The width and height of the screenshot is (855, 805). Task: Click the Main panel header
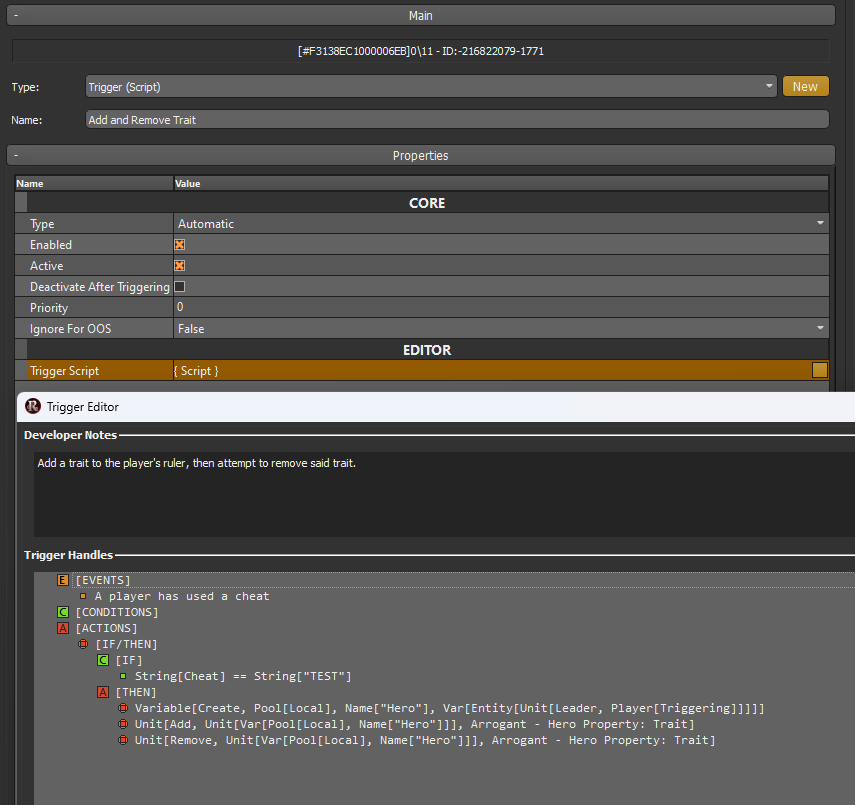point(420,15)
